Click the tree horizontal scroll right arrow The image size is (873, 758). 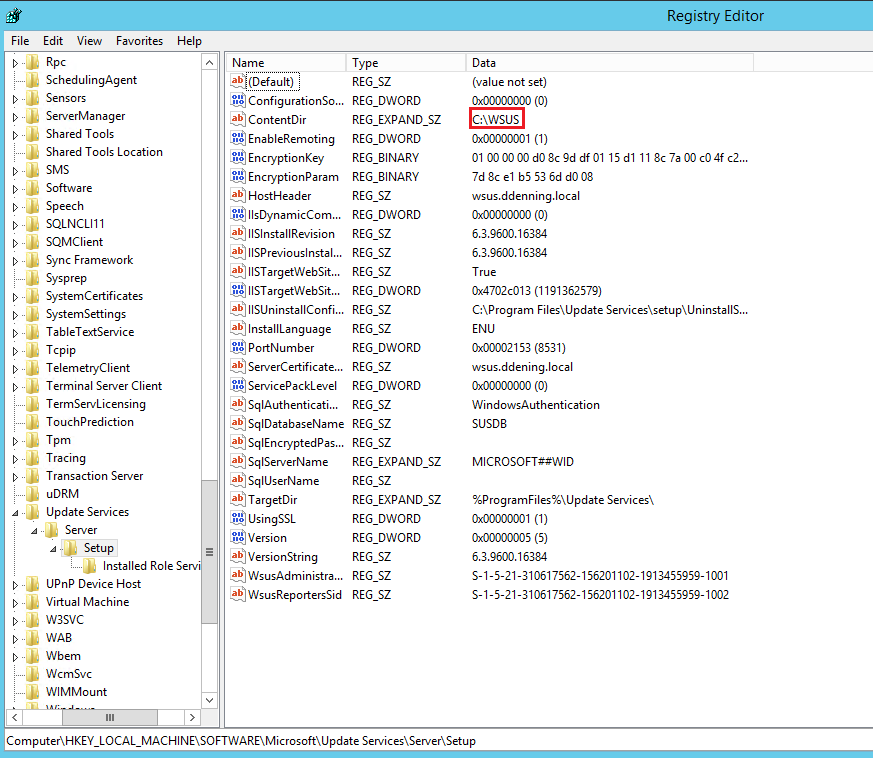click(x=194, y=717)
